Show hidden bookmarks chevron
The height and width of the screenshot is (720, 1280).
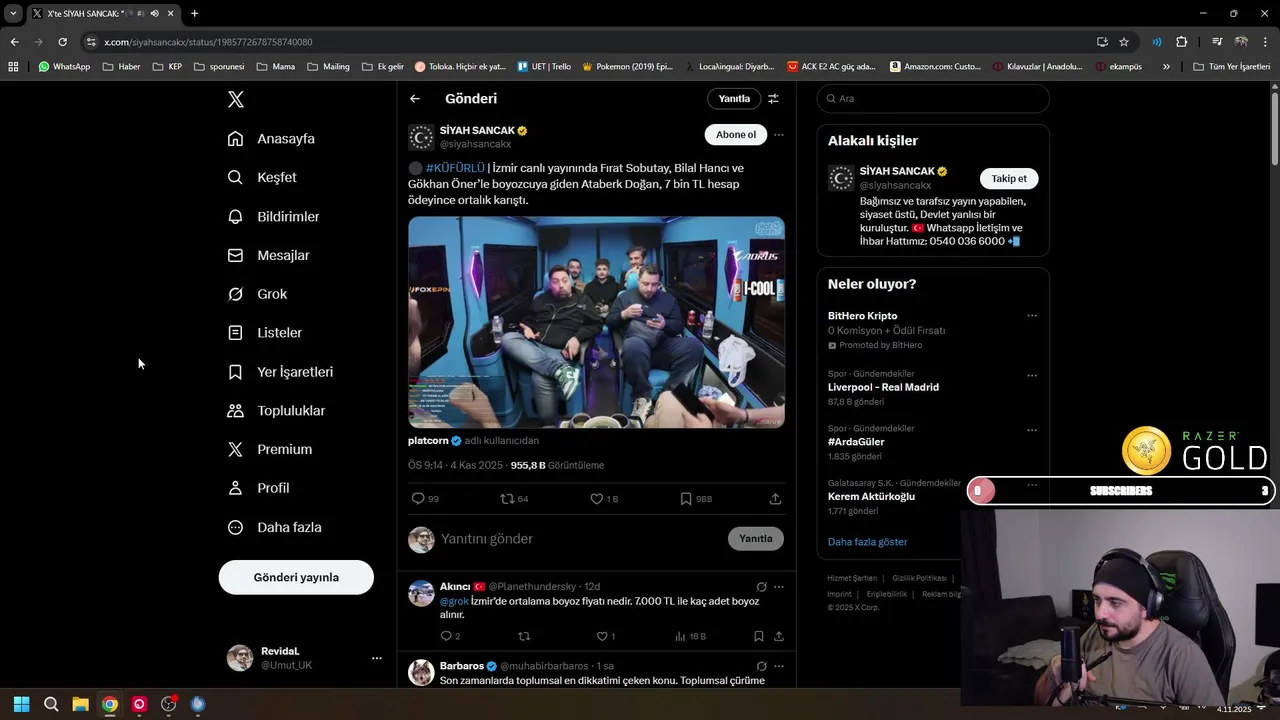click(x=1166, y=67)
